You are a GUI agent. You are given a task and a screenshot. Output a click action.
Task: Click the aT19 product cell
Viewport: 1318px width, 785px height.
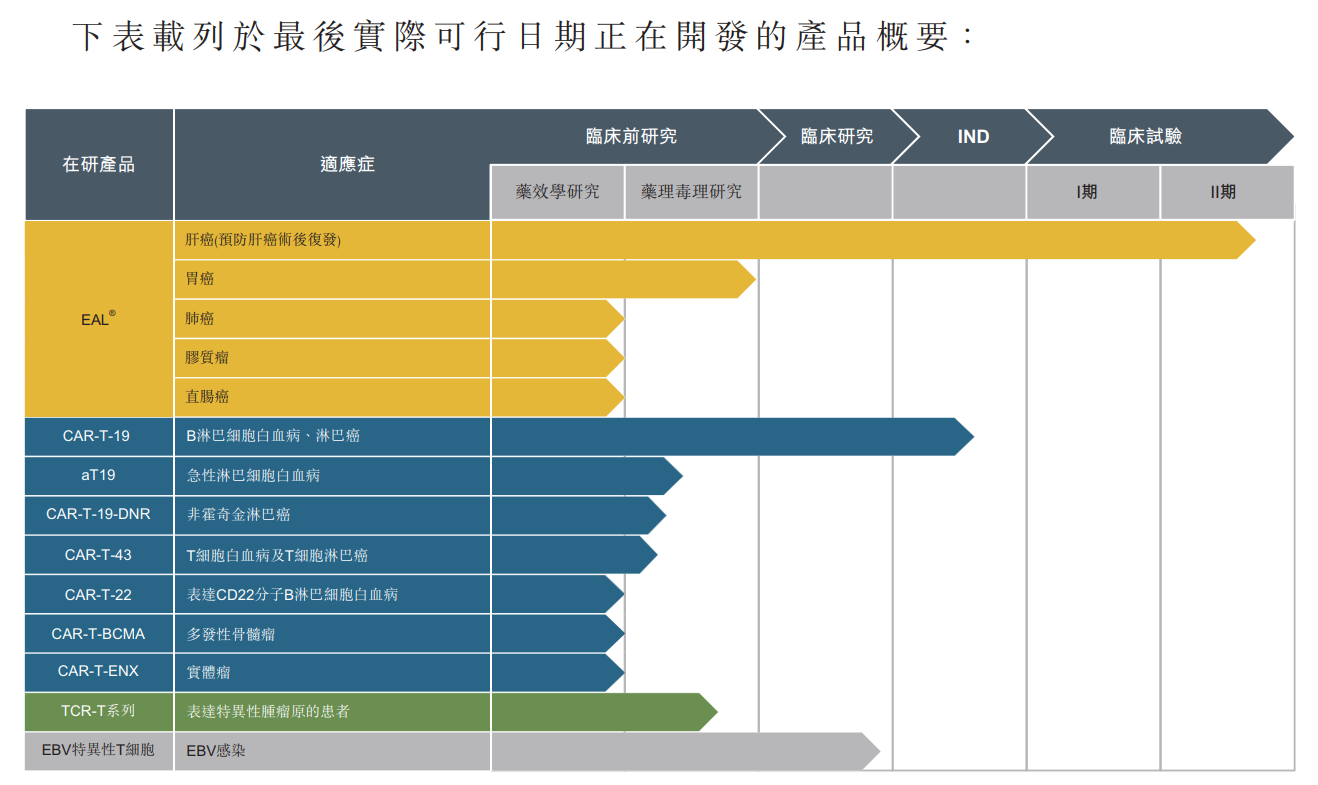tap(99, 476)
